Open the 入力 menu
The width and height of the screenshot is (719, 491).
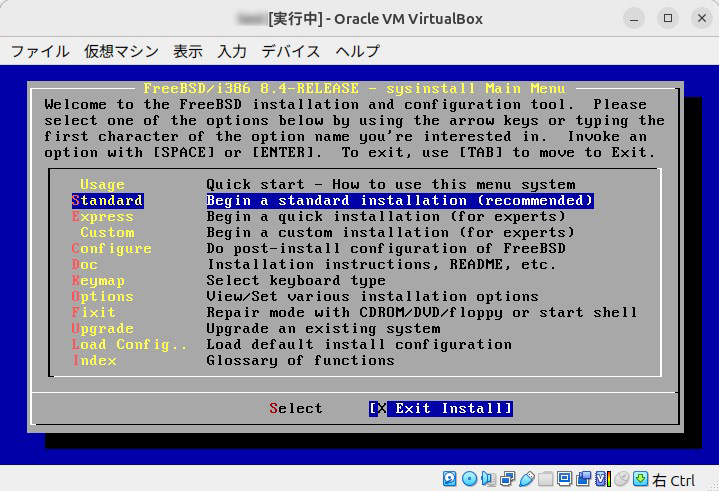coord(232,51)
